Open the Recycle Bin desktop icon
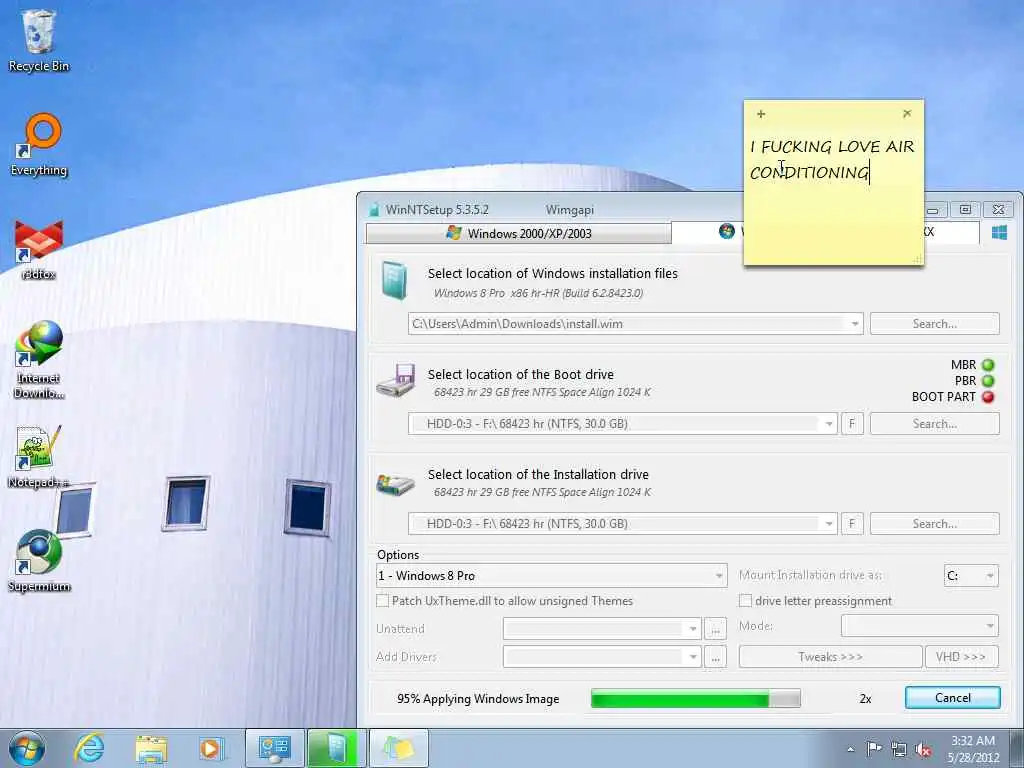The height and width of the screenshot is (768, 1024). (39, 39)
